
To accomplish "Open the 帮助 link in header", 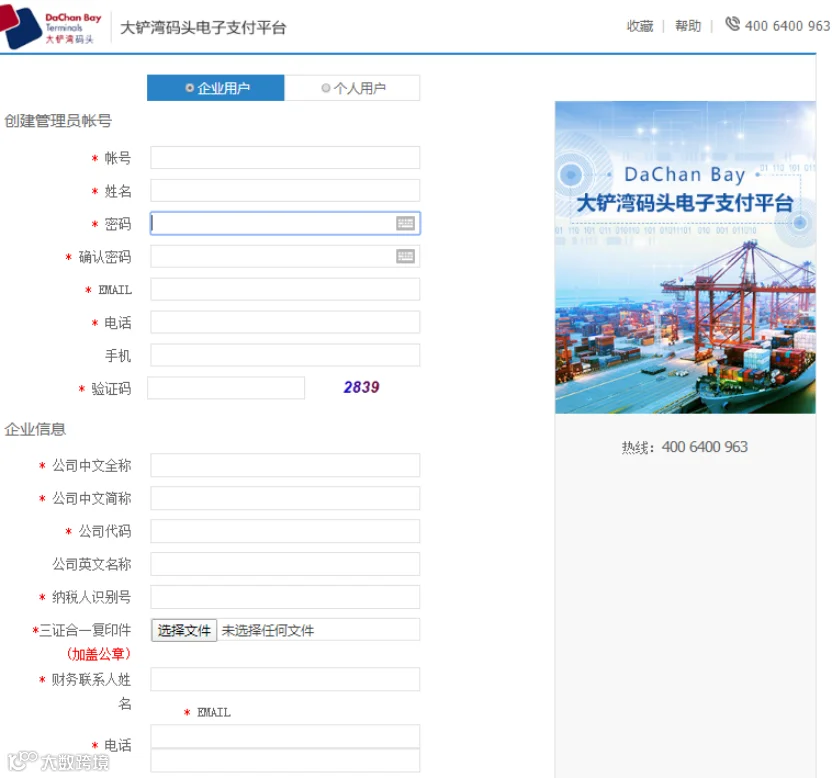I will (688, 26).
